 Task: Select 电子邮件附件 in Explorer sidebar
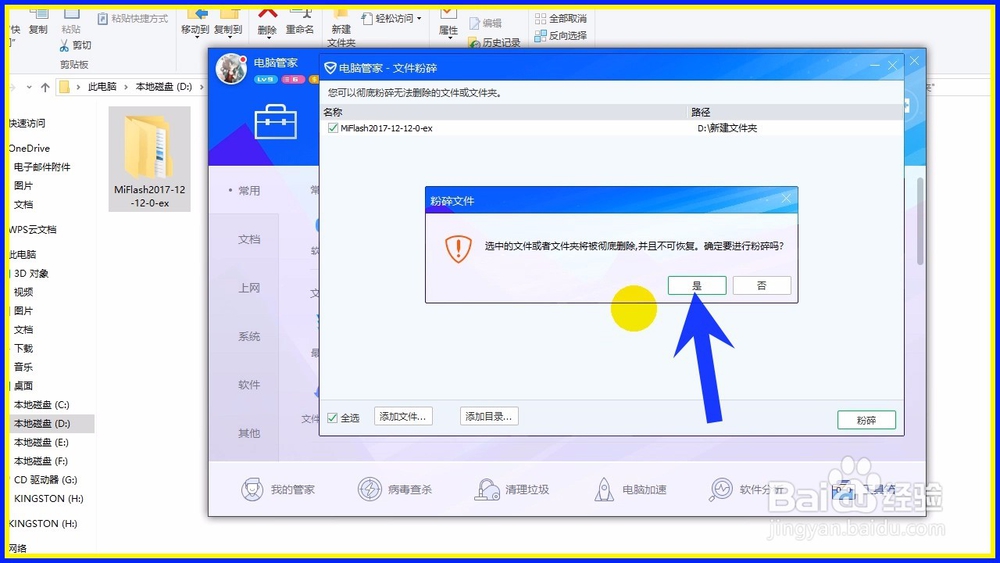42,167
